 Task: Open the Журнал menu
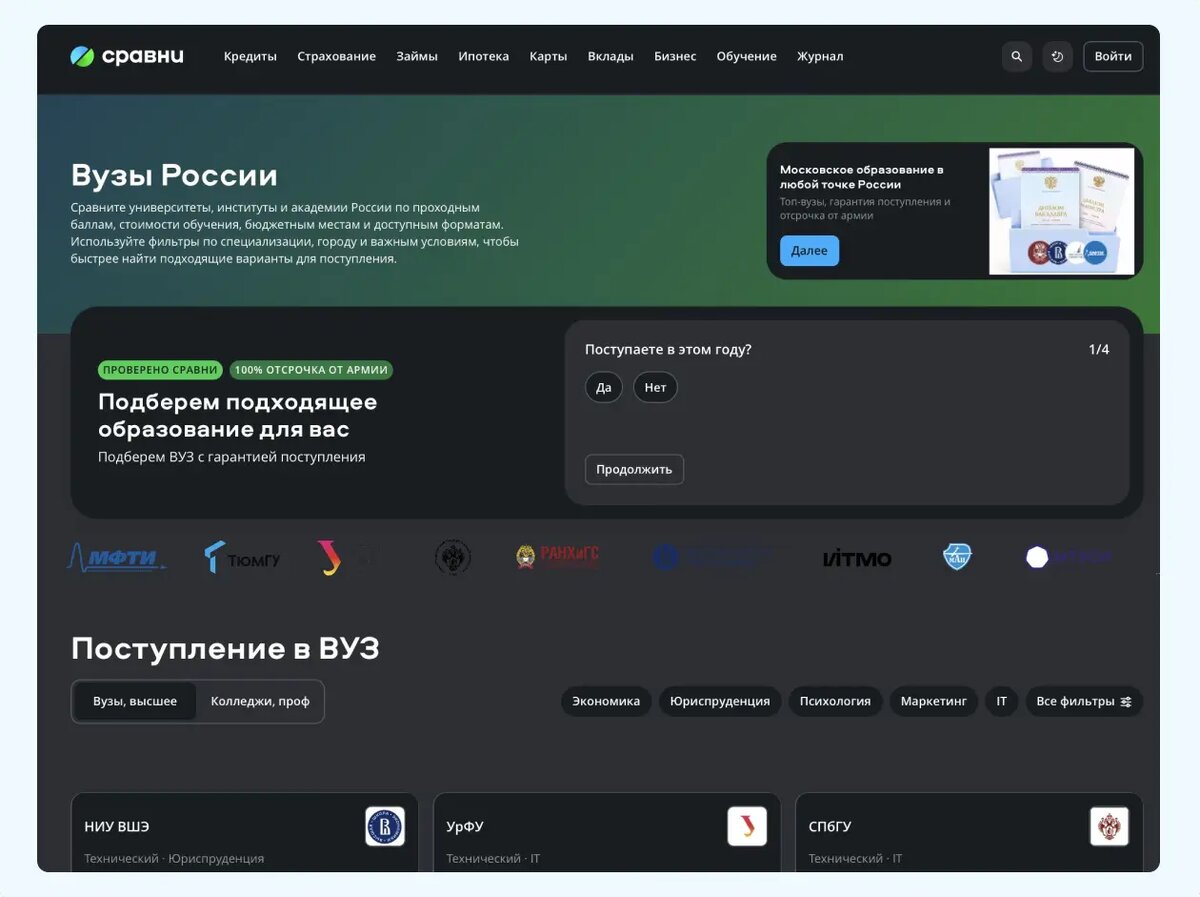[820, 56]
